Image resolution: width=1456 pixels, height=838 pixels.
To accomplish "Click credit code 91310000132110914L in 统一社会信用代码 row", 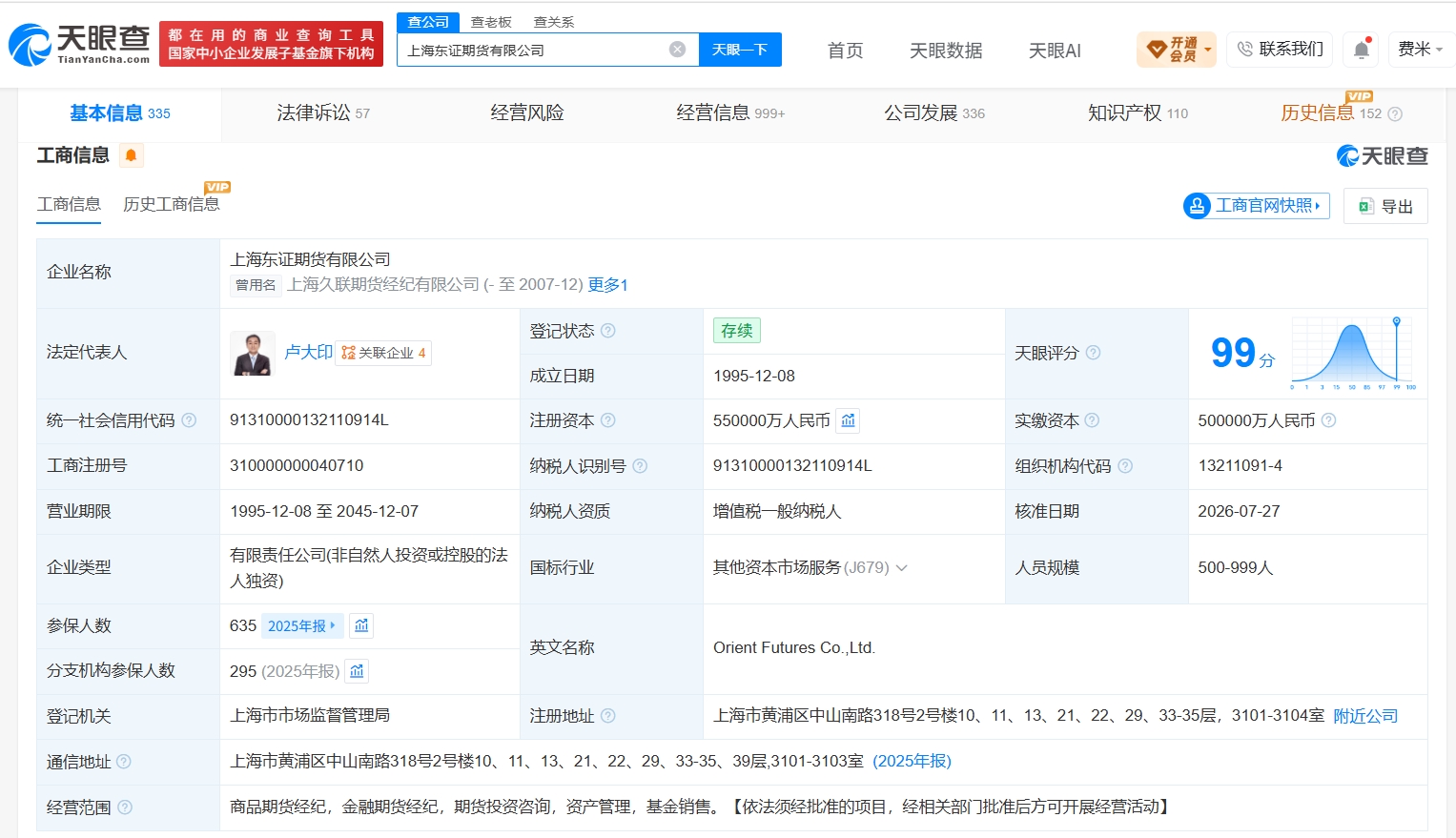I will (309, 420).
